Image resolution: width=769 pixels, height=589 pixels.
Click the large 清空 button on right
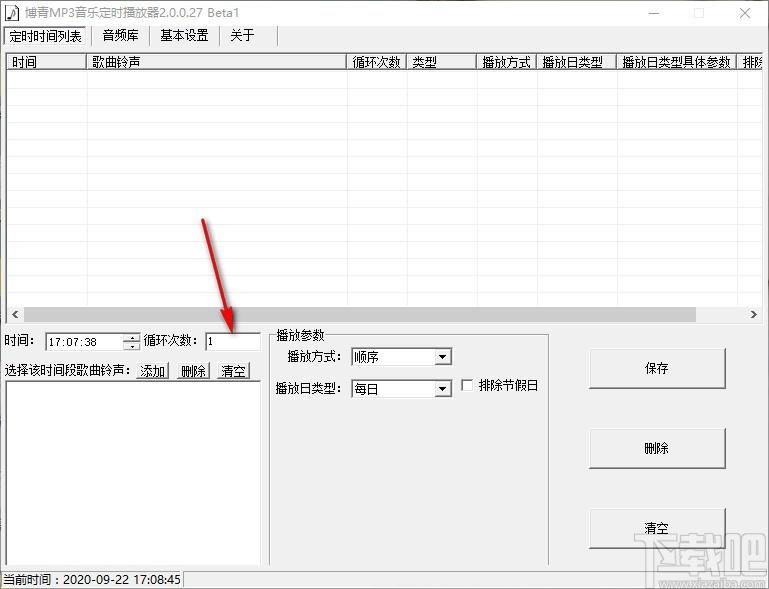point(657,528)
